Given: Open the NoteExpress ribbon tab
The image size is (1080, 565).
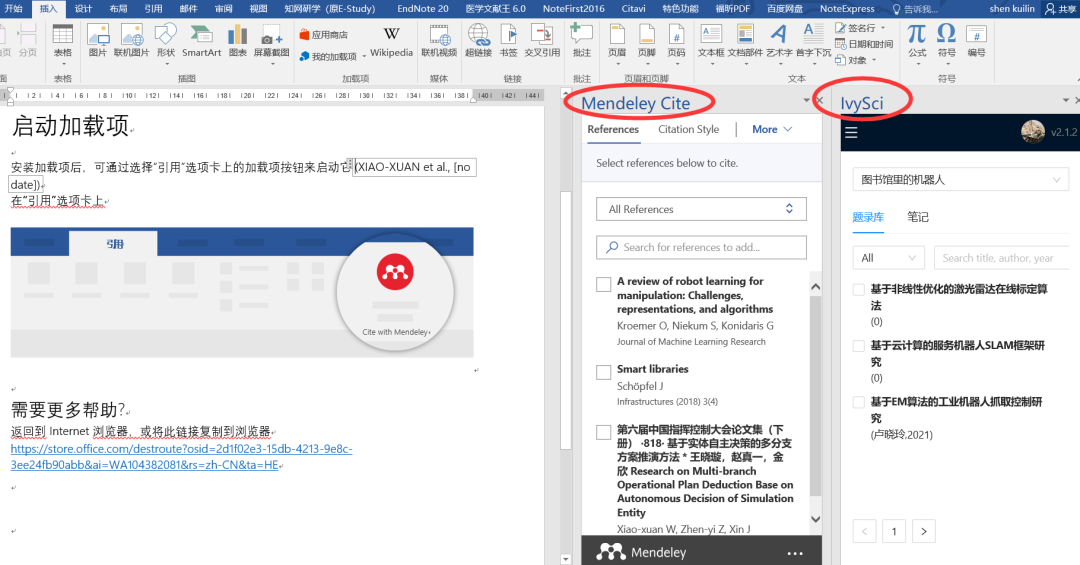Looking at the screenshot, I should (847, 8).
